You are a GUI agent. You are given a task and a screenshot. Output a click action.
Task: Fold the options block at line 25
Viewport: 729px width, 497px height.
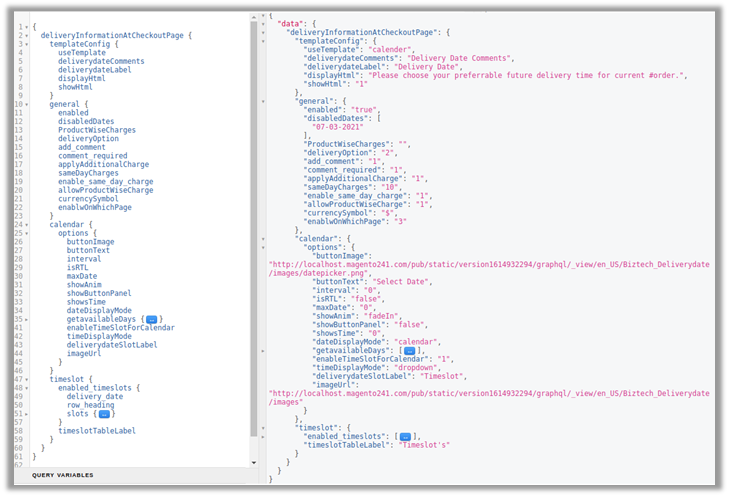pos(26,233)
